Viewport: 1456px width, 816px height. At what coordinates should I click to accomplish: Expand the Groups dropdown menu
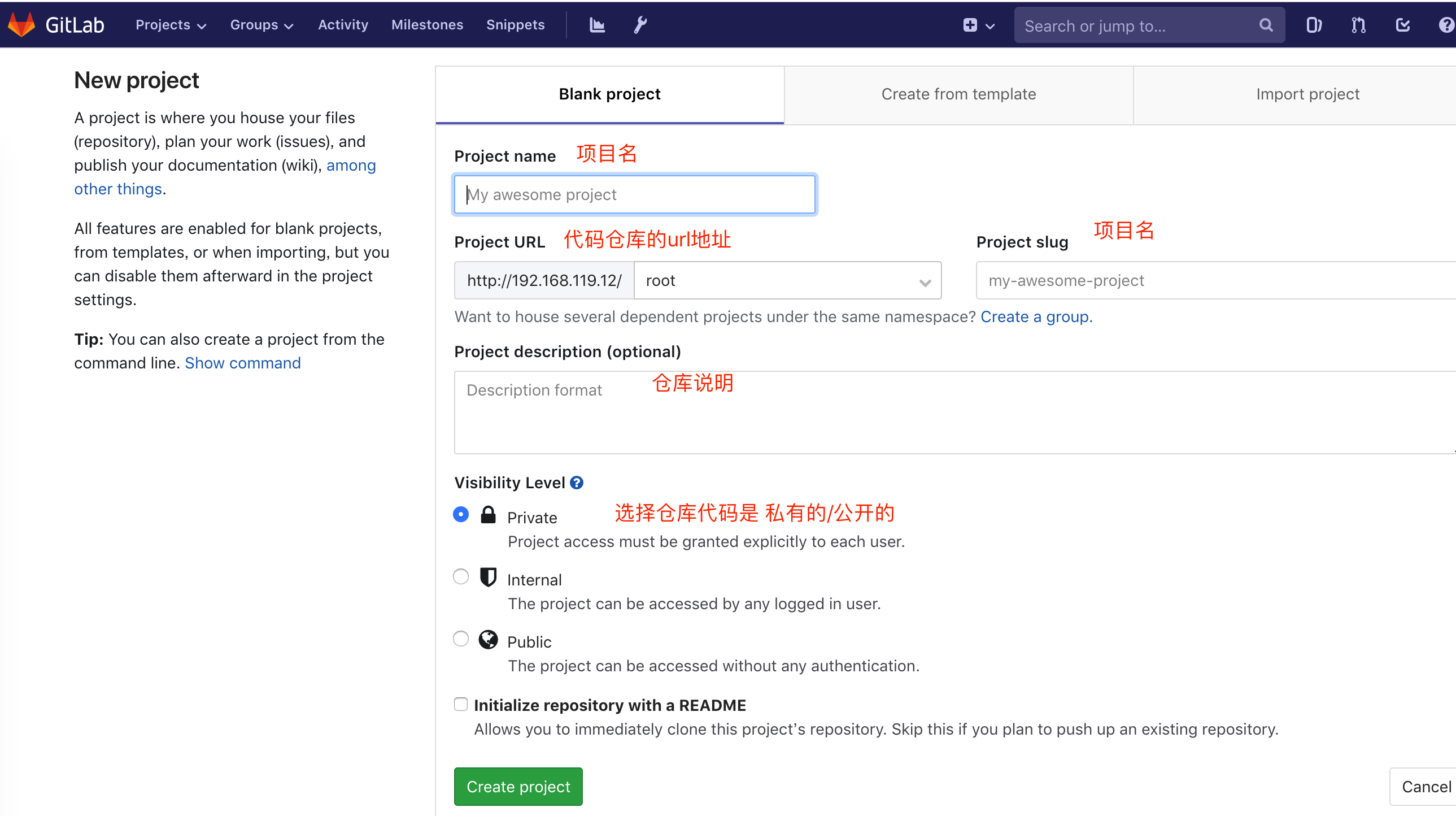click(261, 25)
